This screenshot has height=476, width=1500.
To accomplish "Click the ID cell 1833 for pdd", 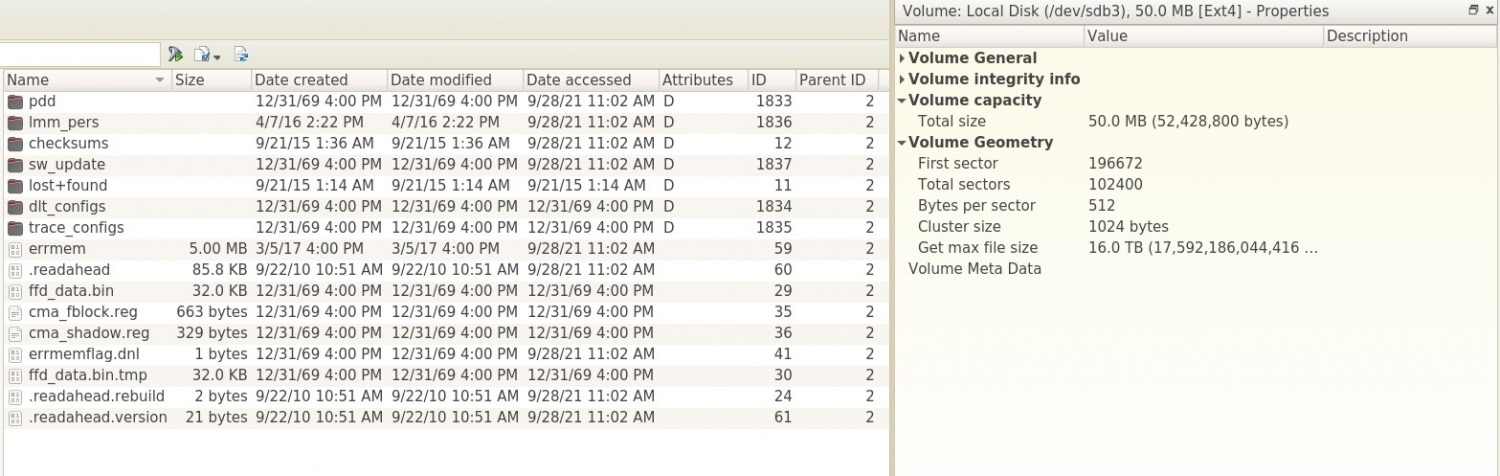I will (774, 101).
